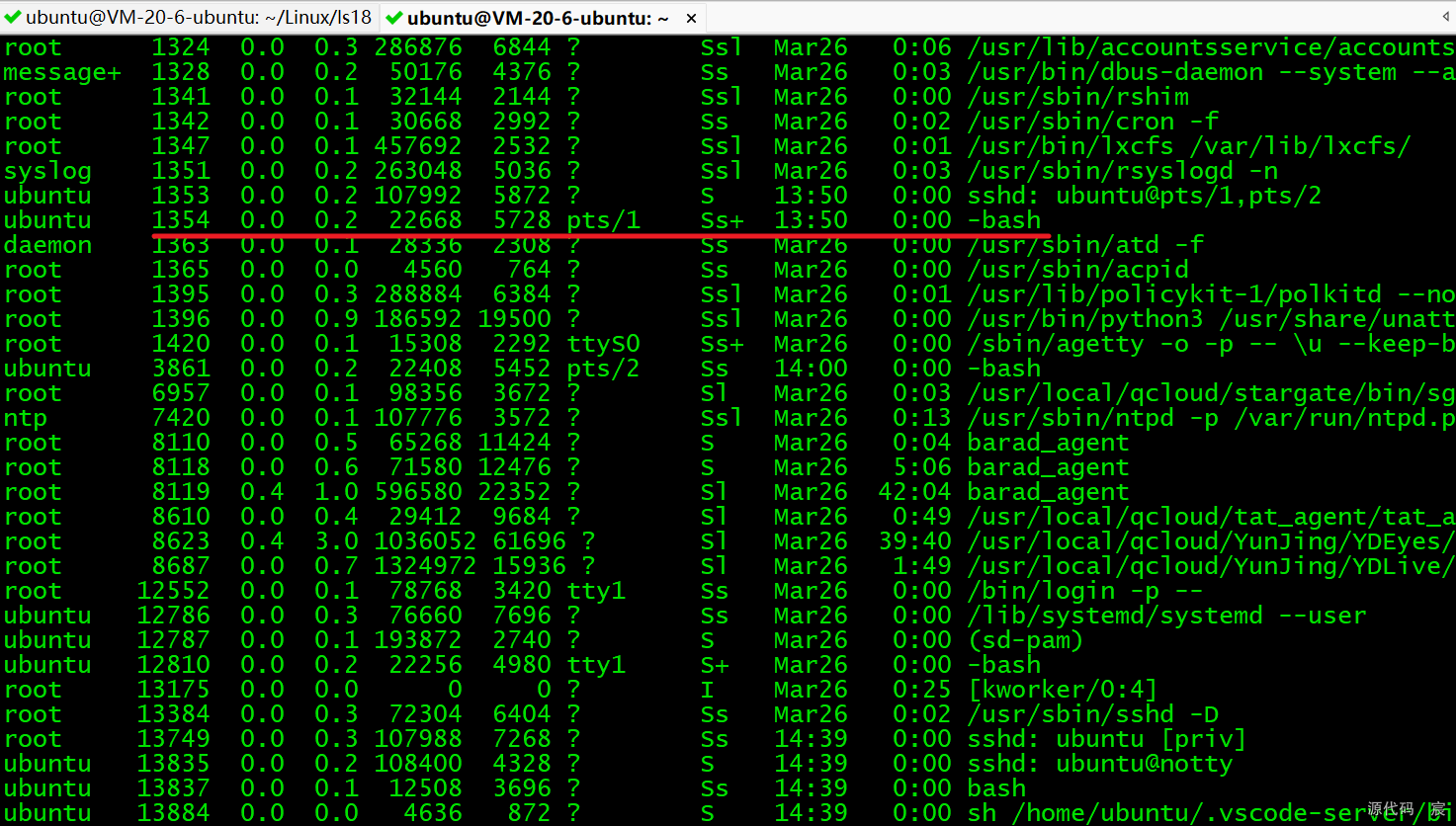Click PID 1324 in the first row
The width and height of the screenshot is (1456, 826).
pos(181,47)
